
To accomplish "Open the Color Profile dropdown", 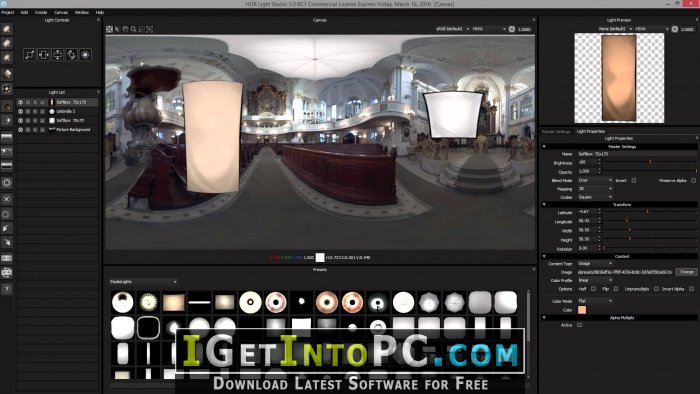I will (x=595, y=280).
